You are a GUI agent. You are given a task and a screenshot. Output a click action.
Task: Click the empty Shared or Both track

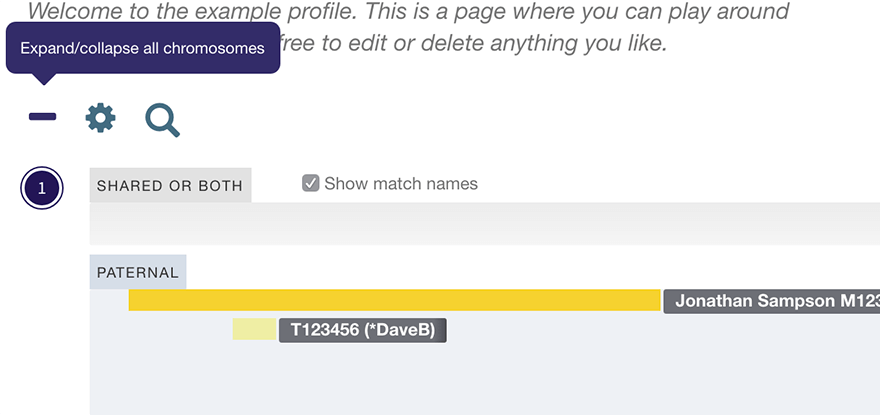tap(480, 224)
